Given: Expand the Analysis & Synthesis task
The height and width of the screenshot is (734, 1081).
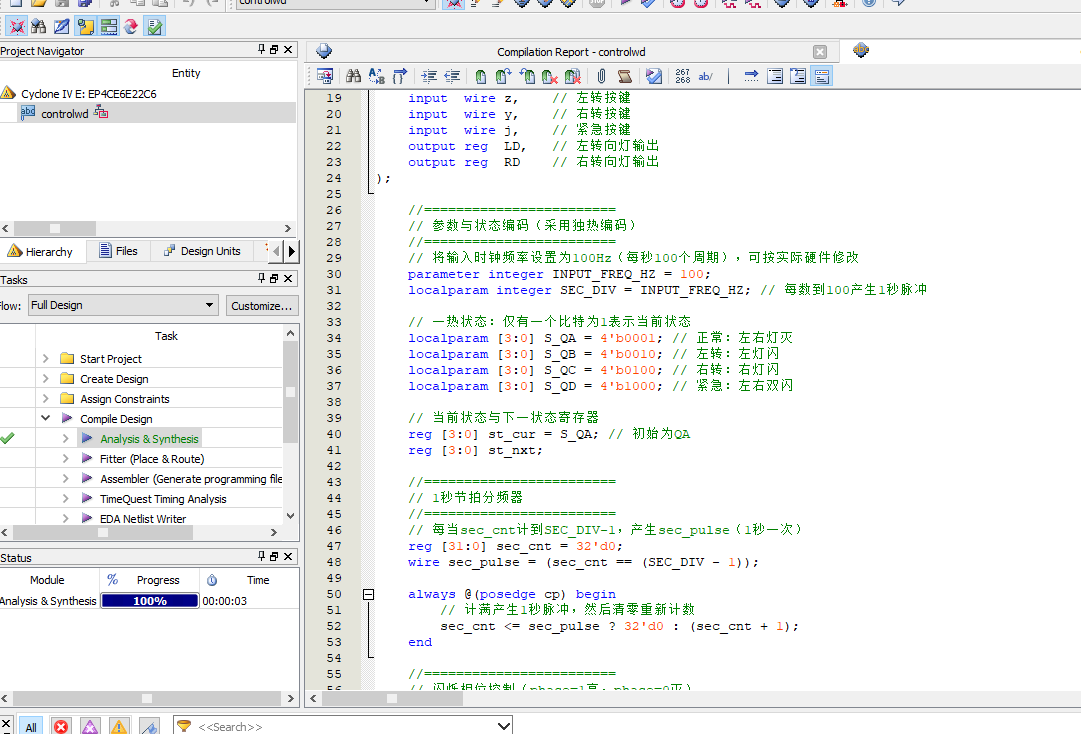Looking at the screenshot, I should 65,438.
